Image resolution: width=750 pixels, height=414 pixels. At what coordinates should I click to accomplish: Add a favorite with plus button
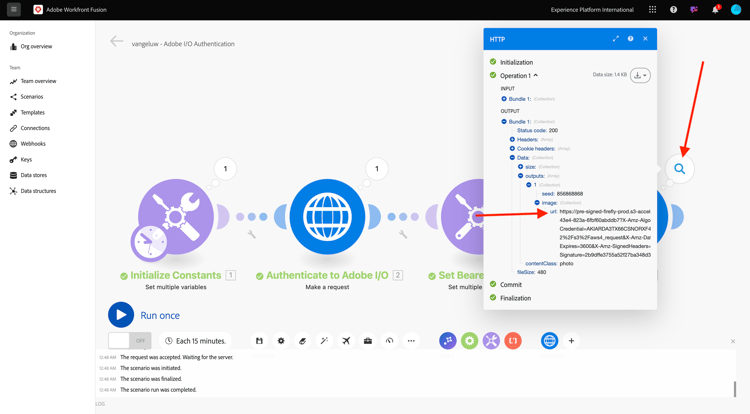pos(571,341)
